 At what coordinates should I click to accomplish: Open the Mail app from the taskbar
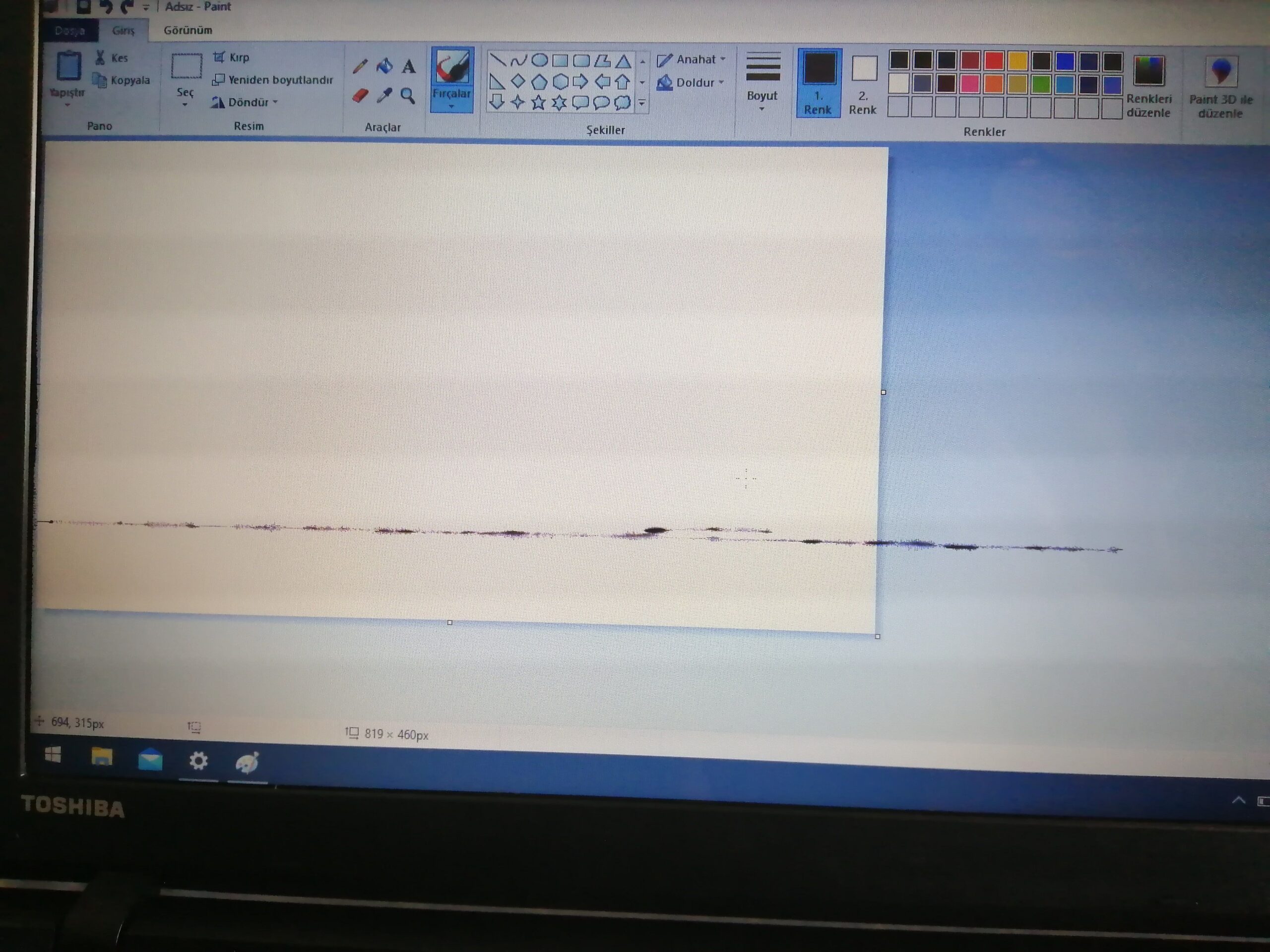[150, 760]
